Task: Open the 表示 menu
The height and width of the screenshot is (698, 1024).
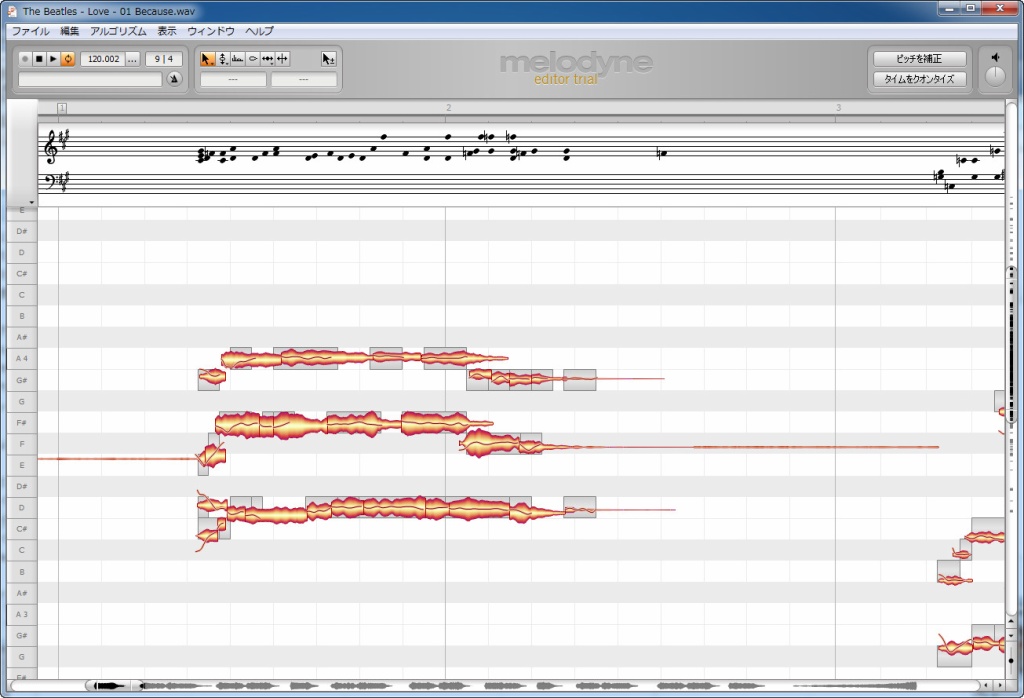Action: click(167, 31)
